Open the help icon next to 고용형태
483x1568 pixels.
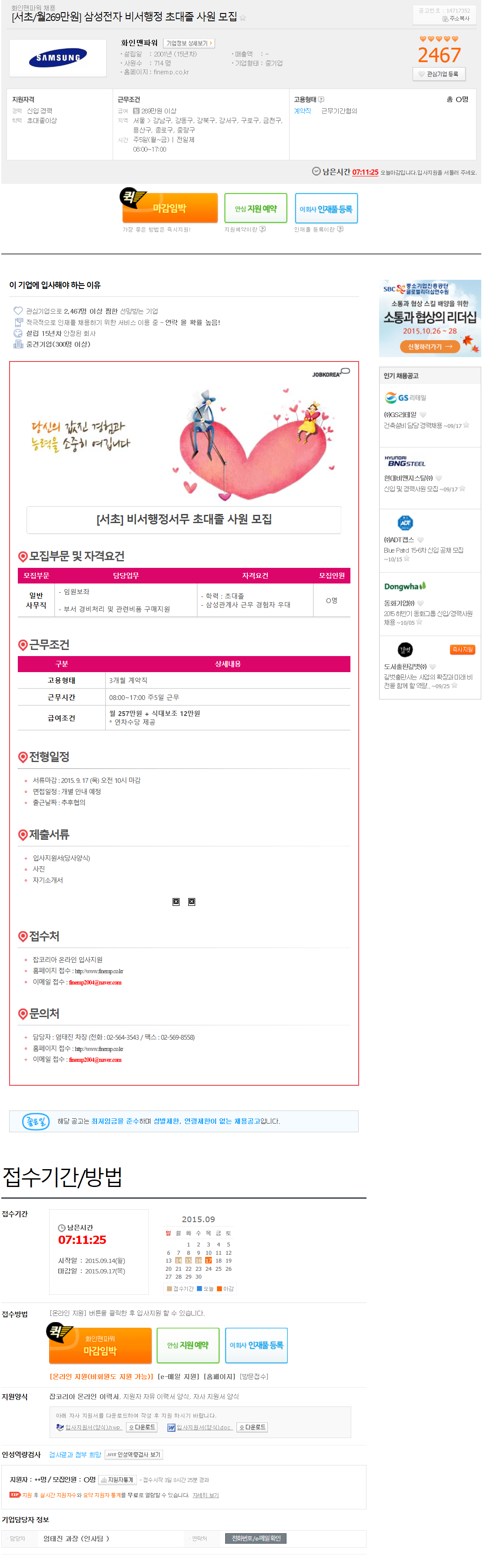tap(321, 99)
